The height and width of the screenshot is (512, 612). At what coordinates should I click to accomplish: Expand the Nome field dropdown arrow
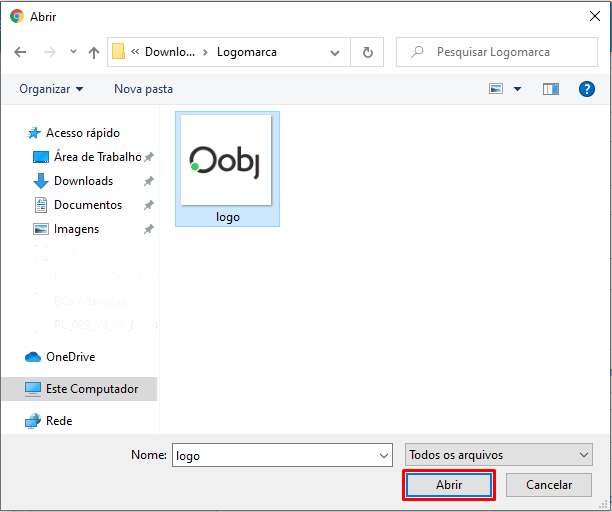tap(384, 455)
